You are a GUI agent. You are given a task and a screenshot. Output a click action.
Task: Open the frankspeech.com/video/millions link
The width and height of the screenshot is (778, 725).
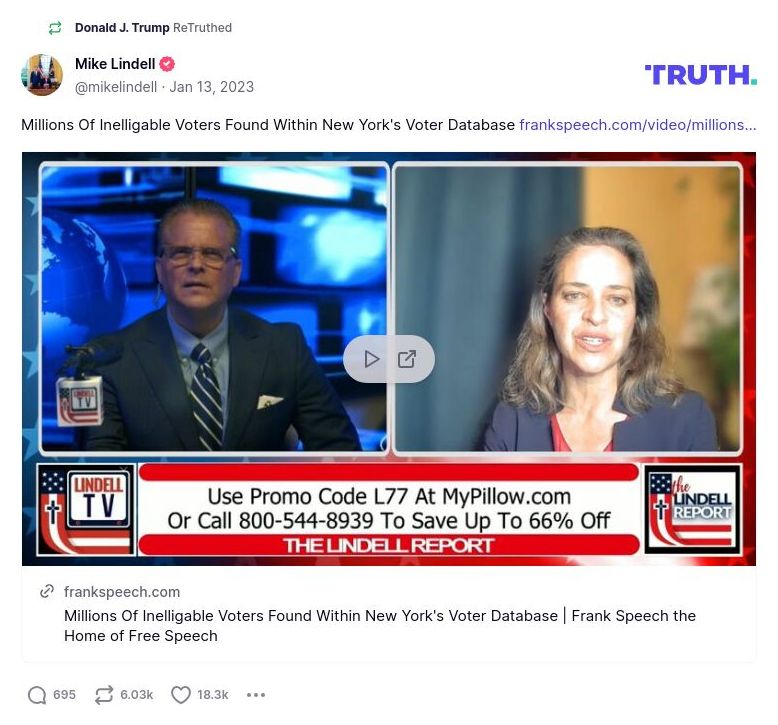(x=638, y=125)
